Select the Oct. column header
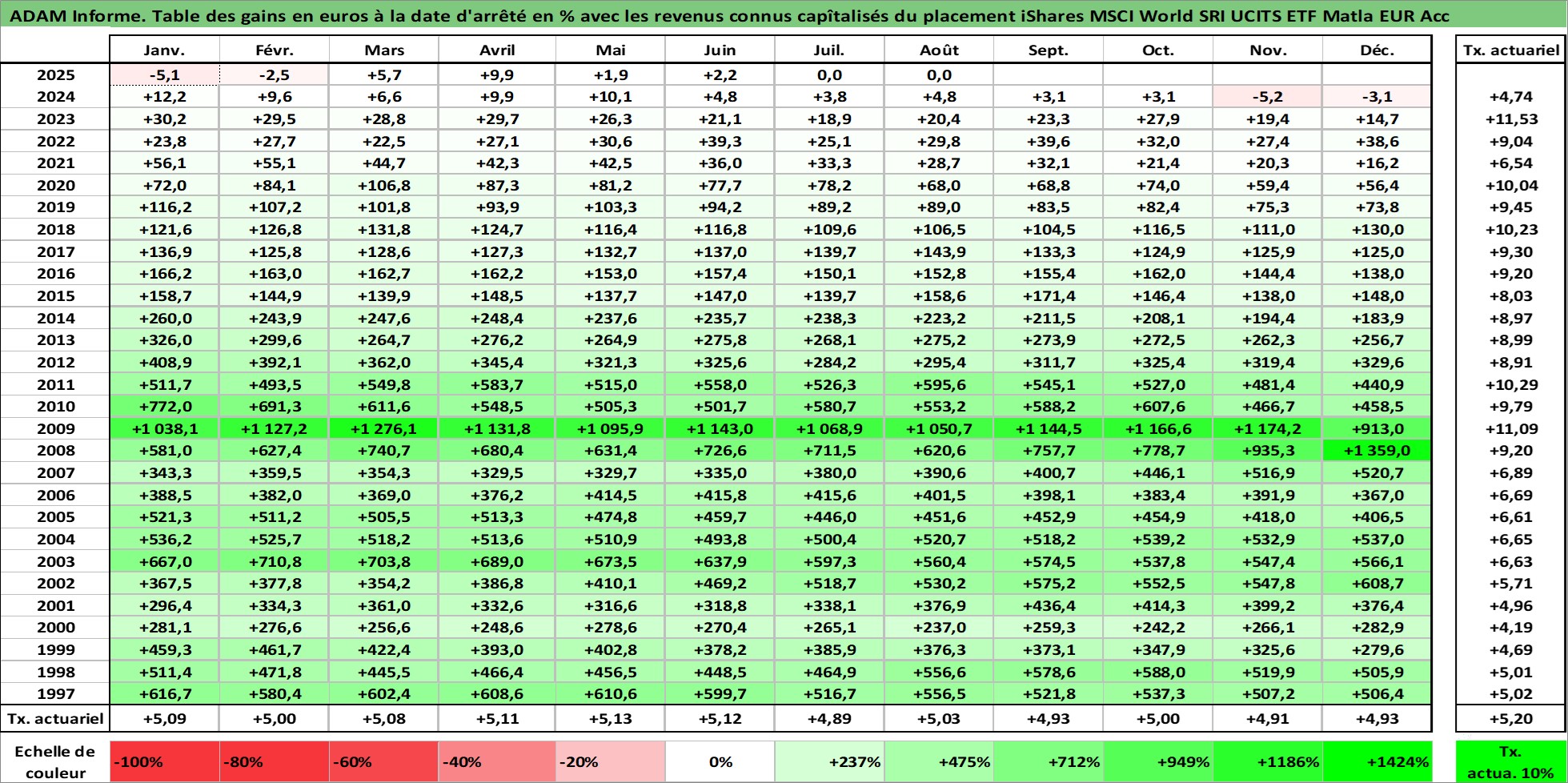 click(1158, 50)
